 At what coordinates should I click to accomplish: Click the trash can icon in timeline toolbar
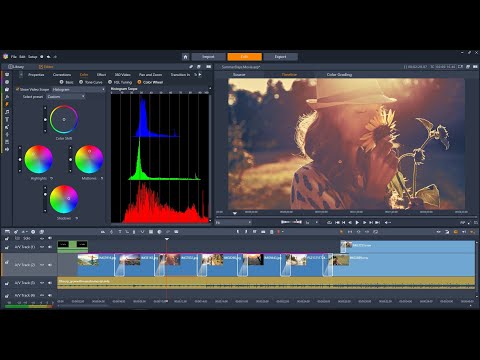point(271,232)
